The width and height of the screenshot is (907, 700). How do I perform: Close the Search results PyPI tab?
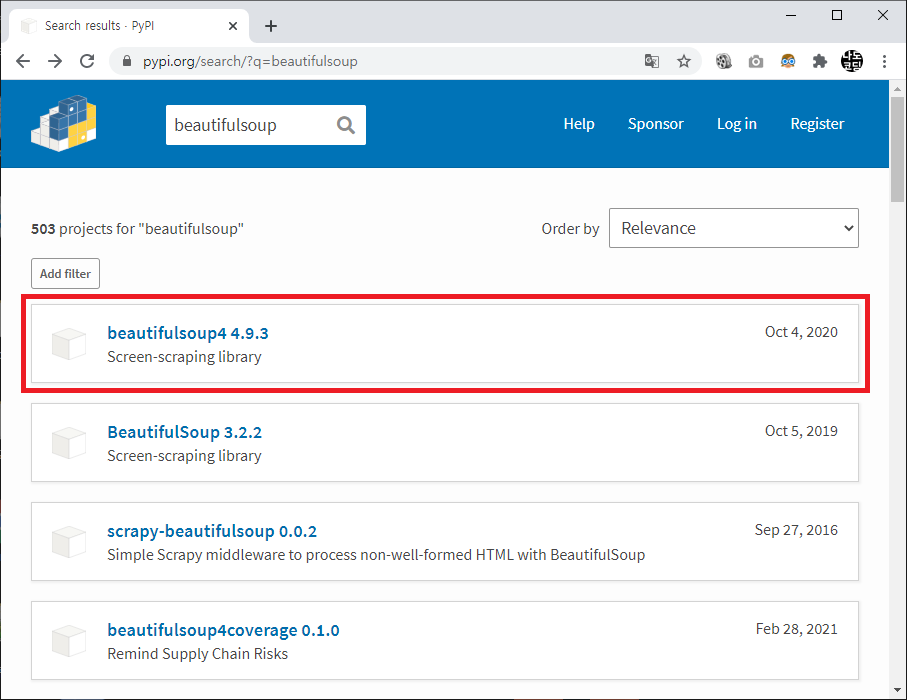(233, 26)
